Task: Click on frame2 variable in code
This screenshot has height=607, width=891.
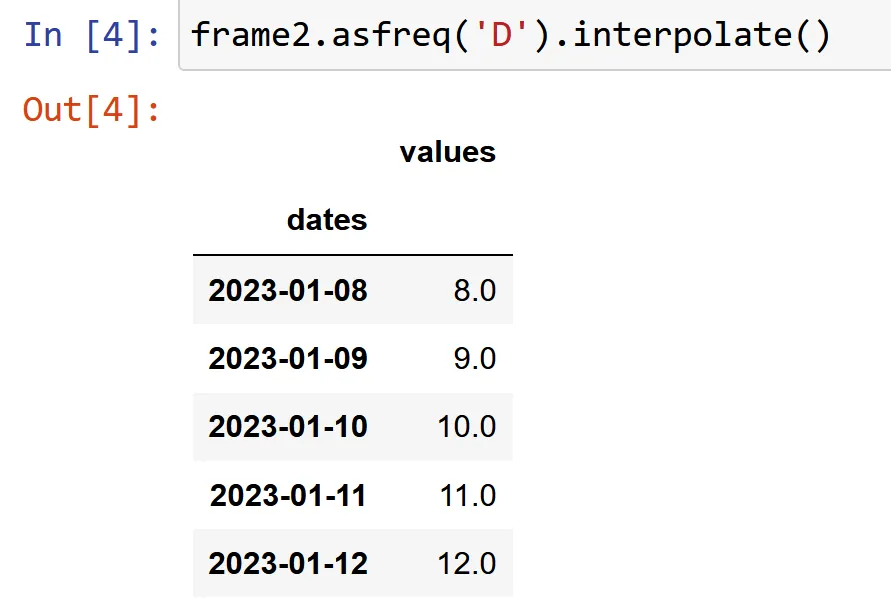Action: [x=249, y=35]
